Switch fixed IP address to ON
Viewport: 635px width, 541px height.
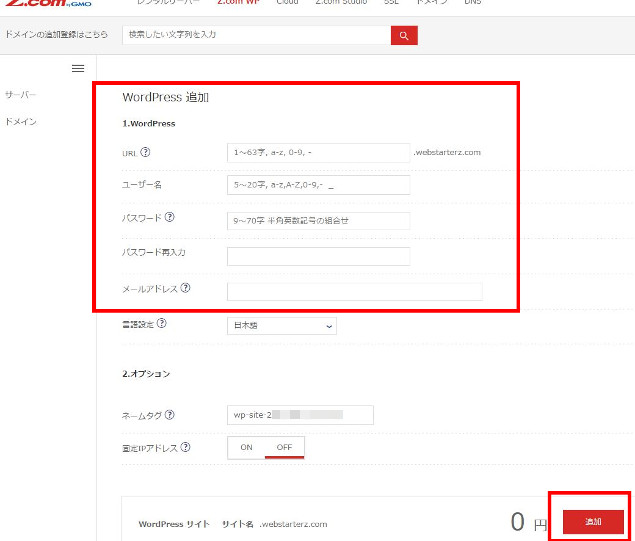pos(246,447)
